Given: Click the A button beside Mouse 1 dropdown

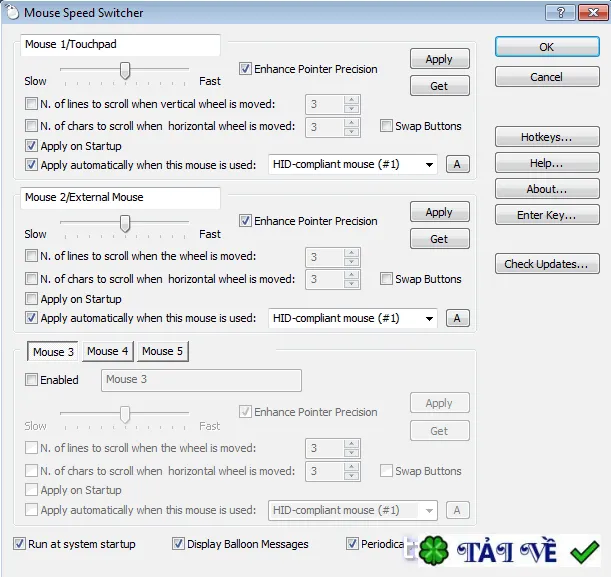Looking at the screenshot, I should pyautogui.click(x=457, y=164).
